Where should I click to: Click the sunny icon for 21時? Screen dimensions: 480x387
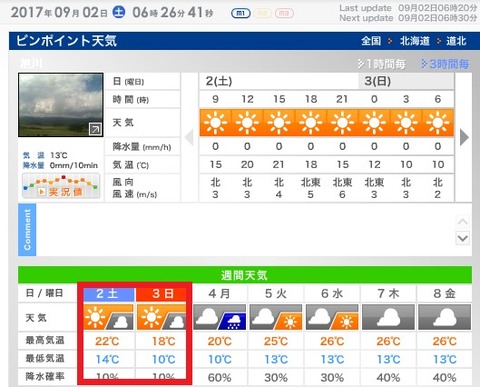342,122
